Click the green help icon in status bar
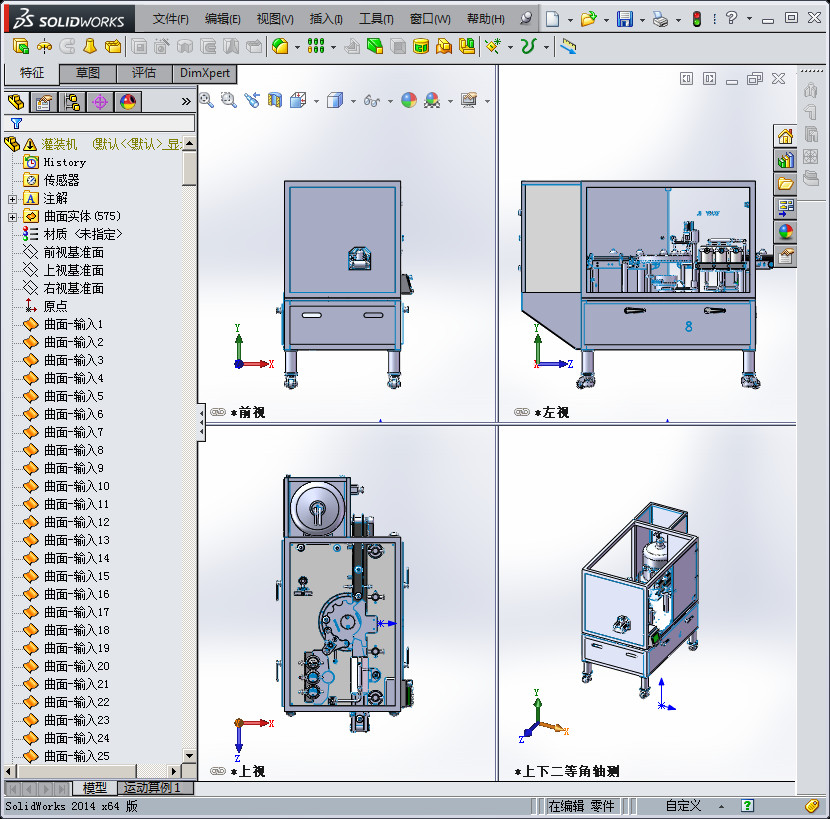Viewport: 830px width, 819px height. tap(747, 806)
